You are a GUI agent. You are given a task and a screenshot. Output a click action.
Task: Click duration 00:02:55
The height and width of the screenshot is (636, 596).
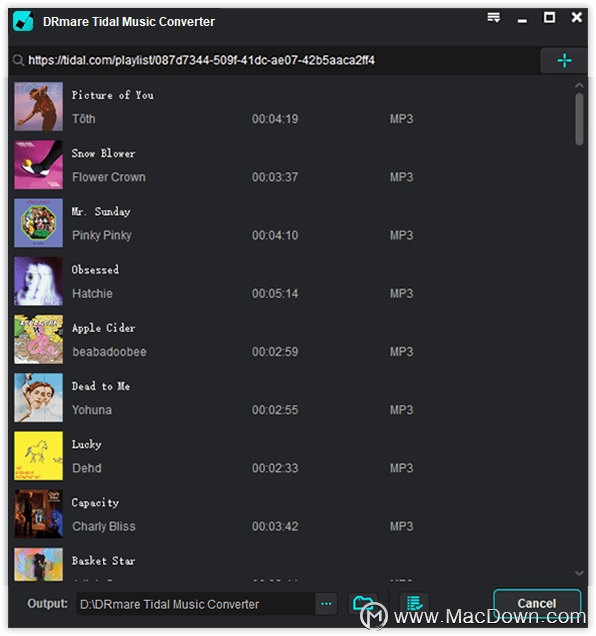tap(275, 410)
